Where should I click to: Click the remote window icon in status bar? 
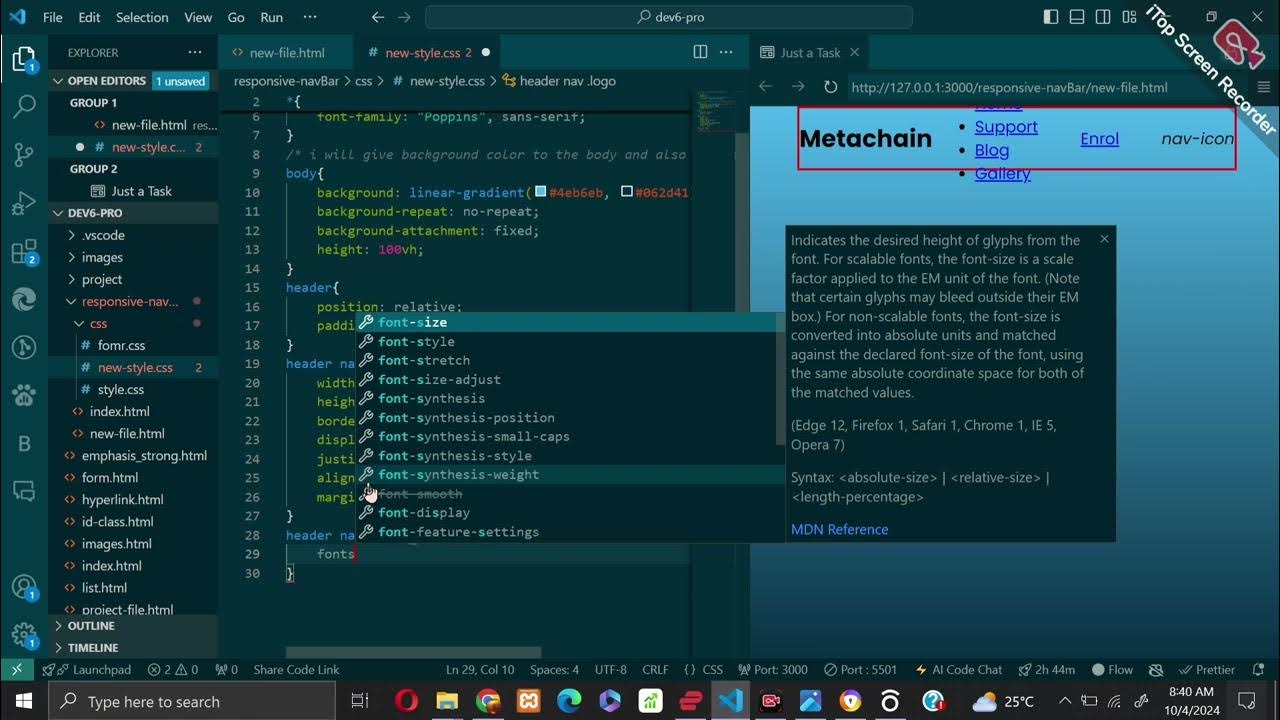coord(17,670)
